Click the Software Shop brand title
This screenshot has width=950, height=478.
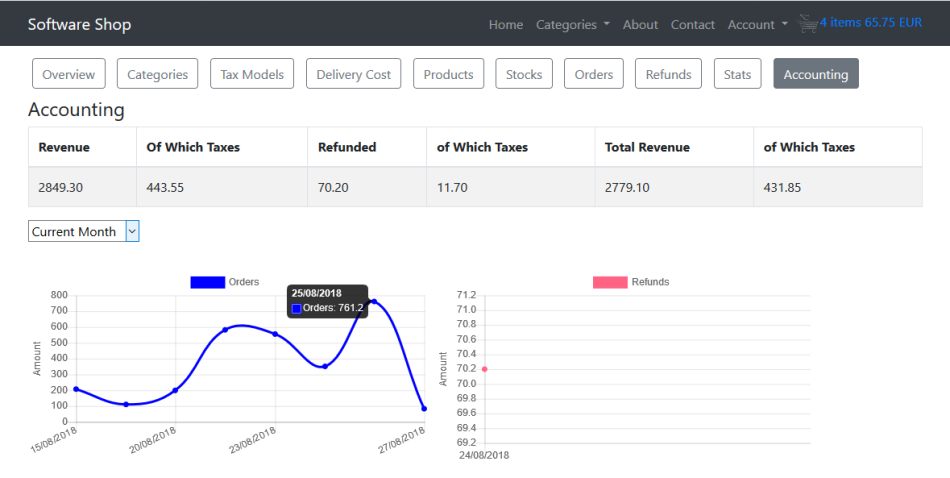(79, 24)
